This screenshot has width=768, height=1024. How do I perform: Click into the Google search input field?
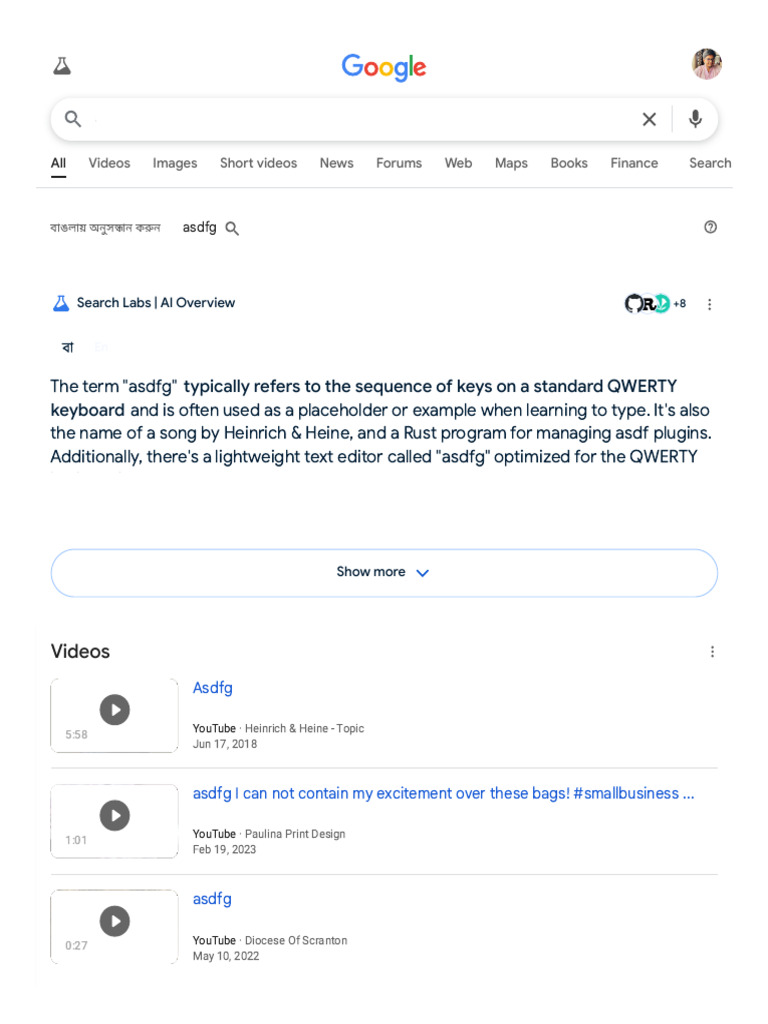point(360,120)
